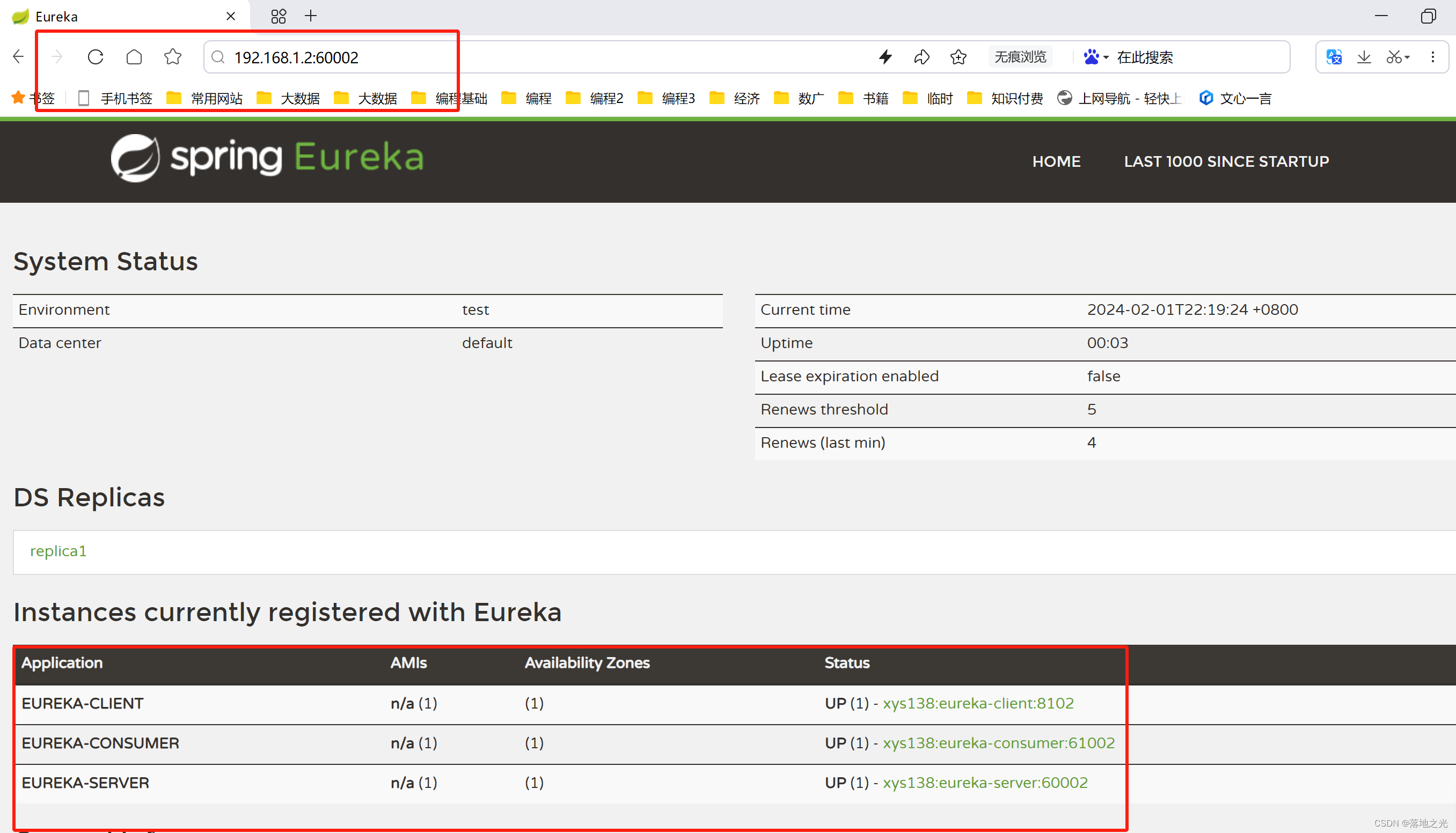Viewport: 1456px width, 833px height.
Task: Click the Spring Eureka logo
Action: pos(267,158)
